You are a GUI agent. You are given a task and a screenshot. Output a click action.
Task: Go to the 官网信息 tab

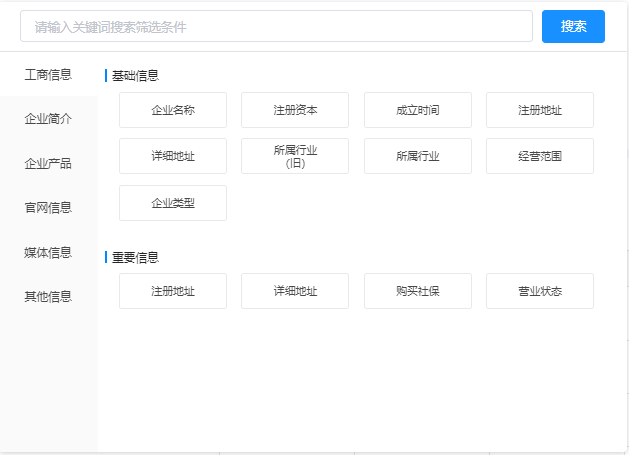[48, 208]
